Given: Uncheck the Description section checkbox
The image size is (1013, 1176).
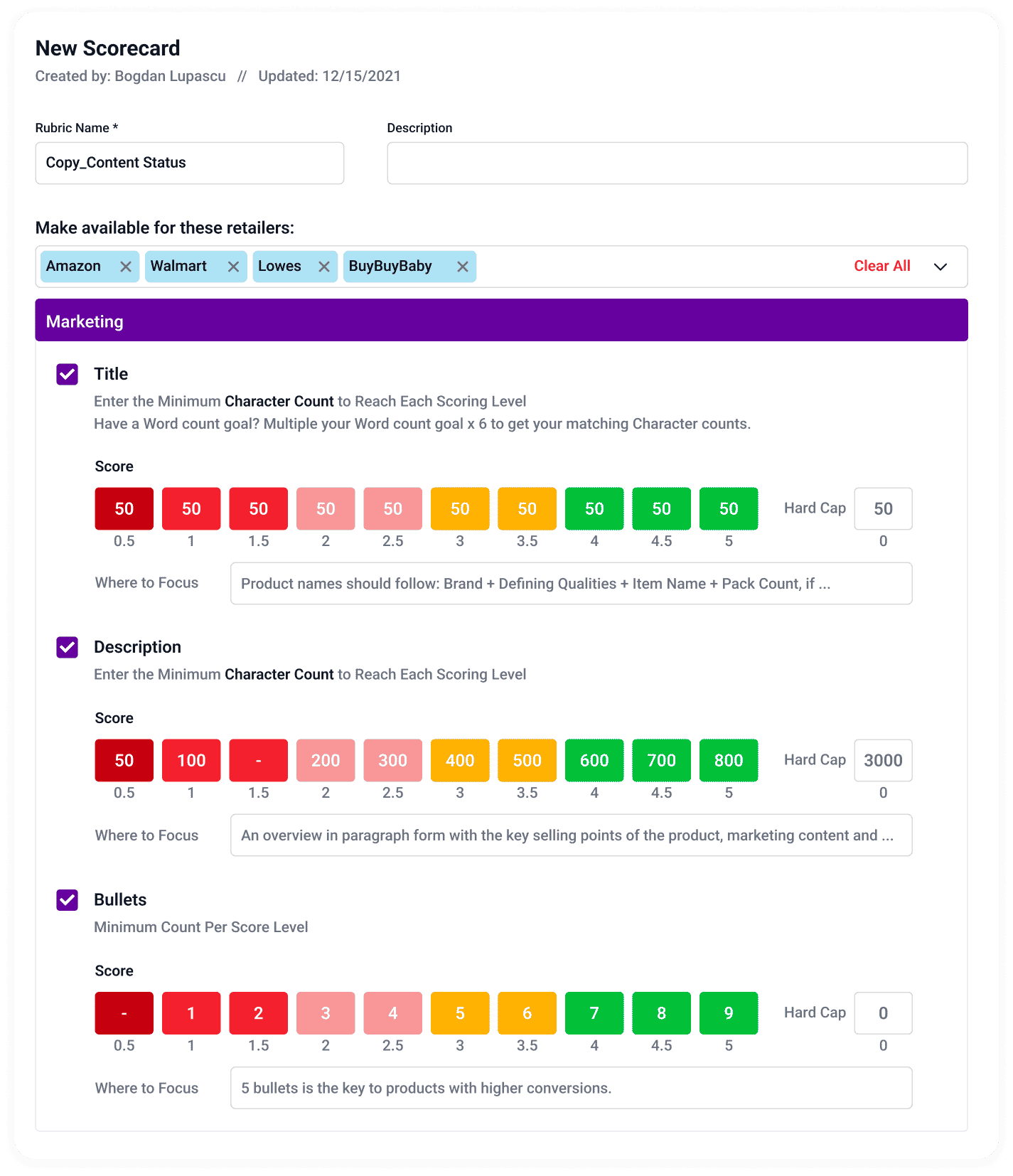Looking at the screenshot, I should (67, 647).
